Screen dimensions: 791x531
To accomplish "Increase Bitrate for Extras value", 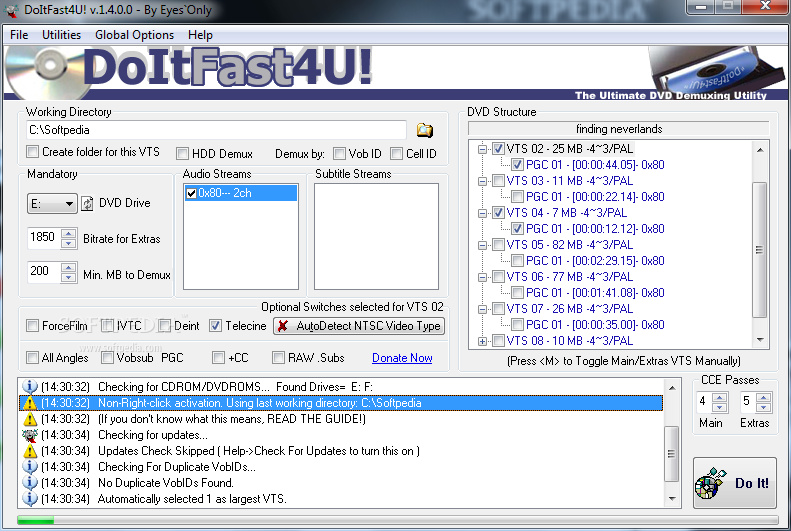I will [68, 233].
